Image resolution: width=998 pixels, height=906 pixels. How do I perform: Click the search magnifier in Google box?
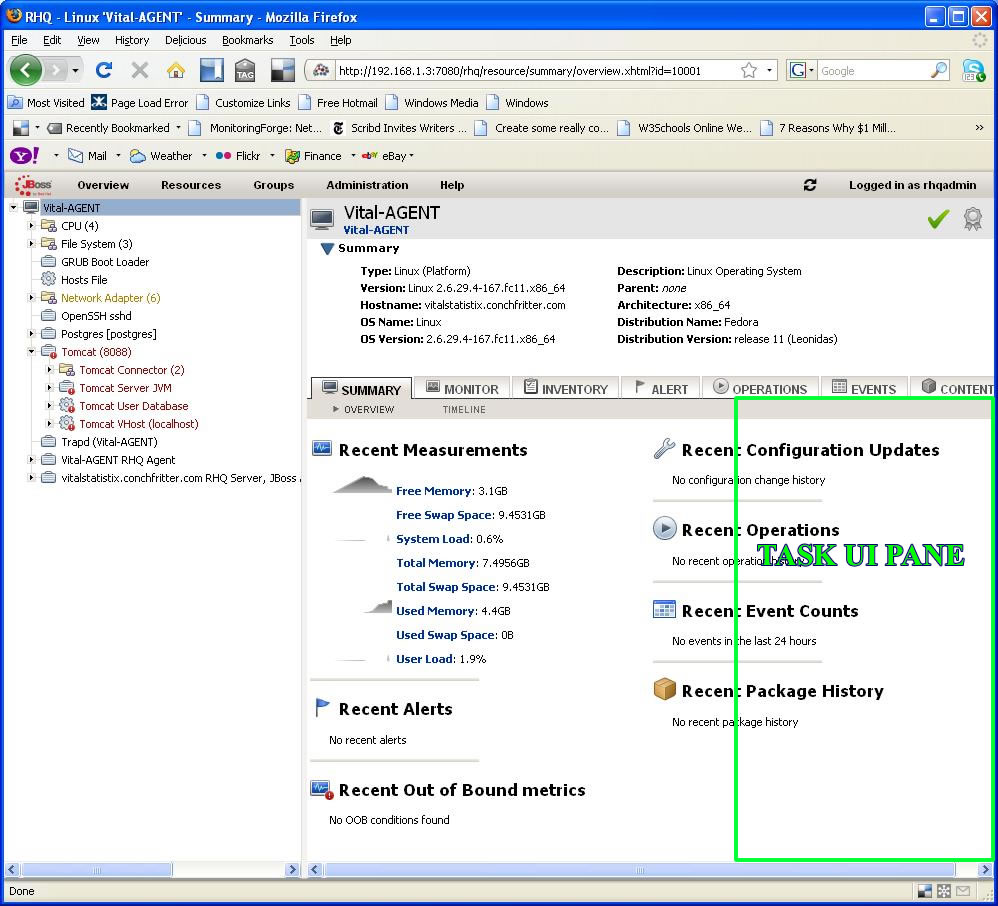(939, 70)
